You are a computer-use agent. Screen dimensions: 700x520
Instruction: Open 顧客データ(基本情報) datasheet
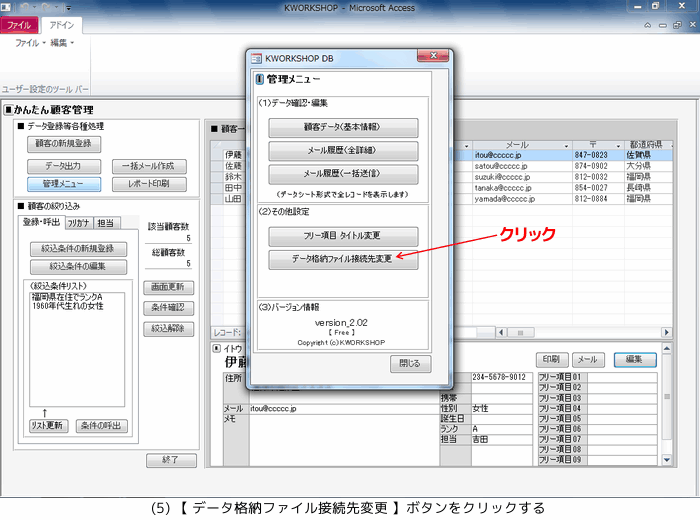pos(343,128)
